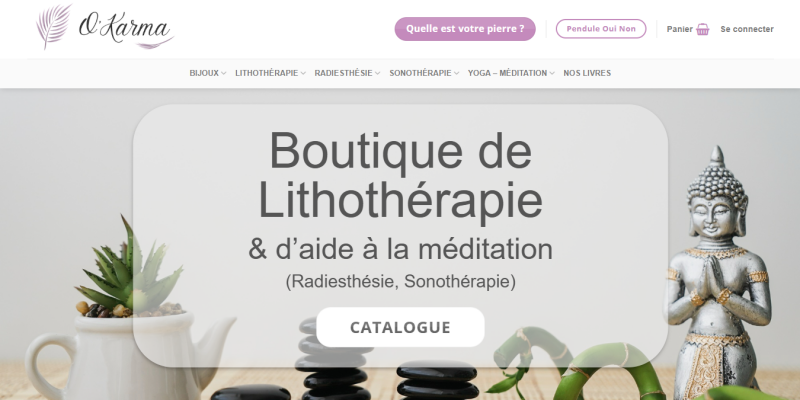Open the Nos Livres menu item

pos(587,73)
